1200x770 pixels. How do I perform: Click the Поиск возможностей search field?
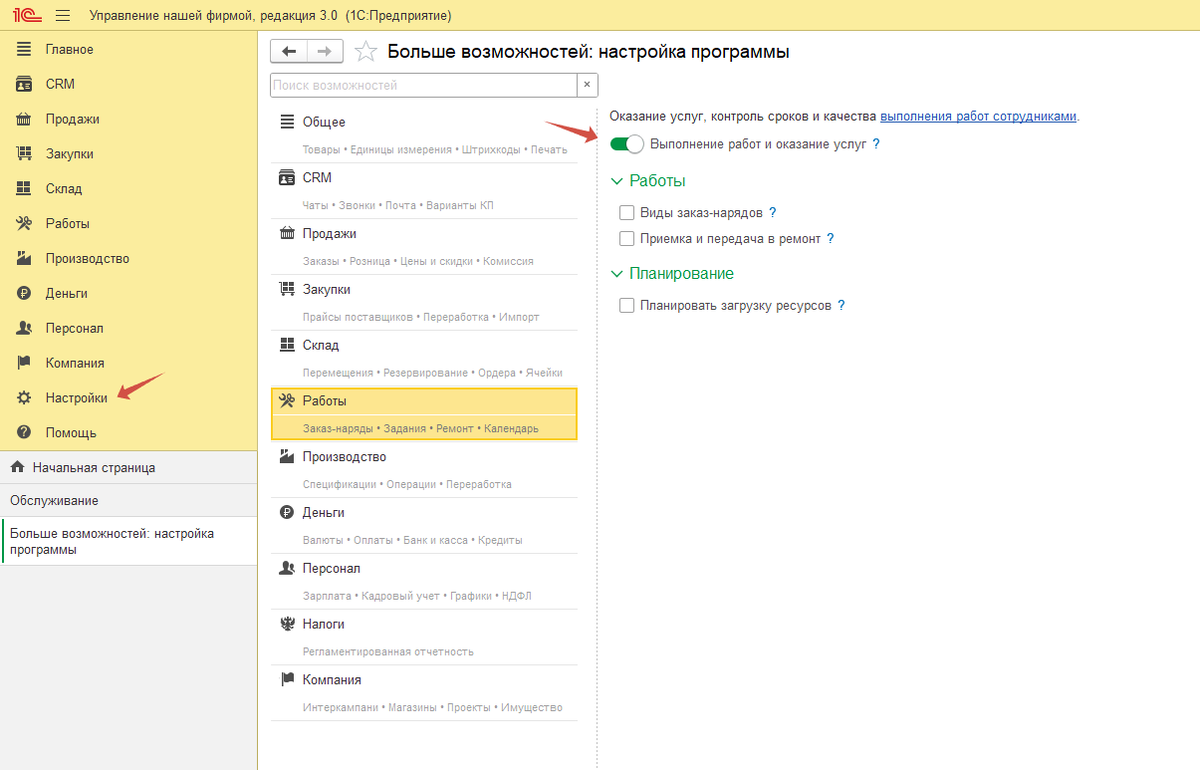click(x=423, y=85)
